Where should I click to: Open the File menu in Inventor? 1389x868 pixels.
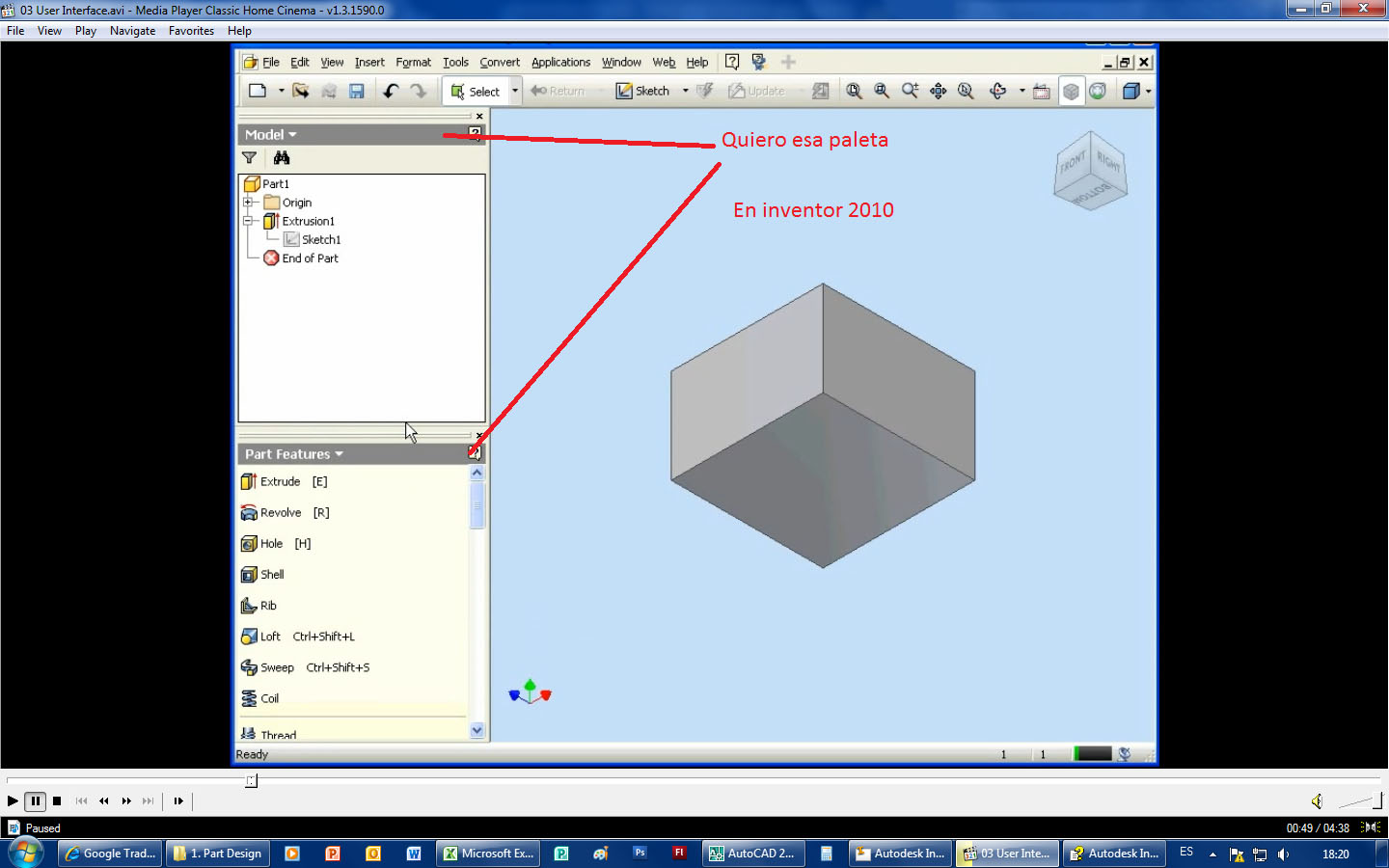[270, 62]
